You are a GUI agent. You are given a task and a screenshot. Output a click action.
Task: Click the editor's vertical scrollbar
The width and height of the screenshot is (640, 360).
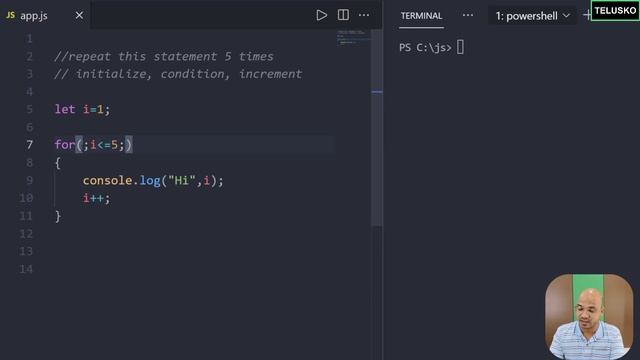point(377,127)
